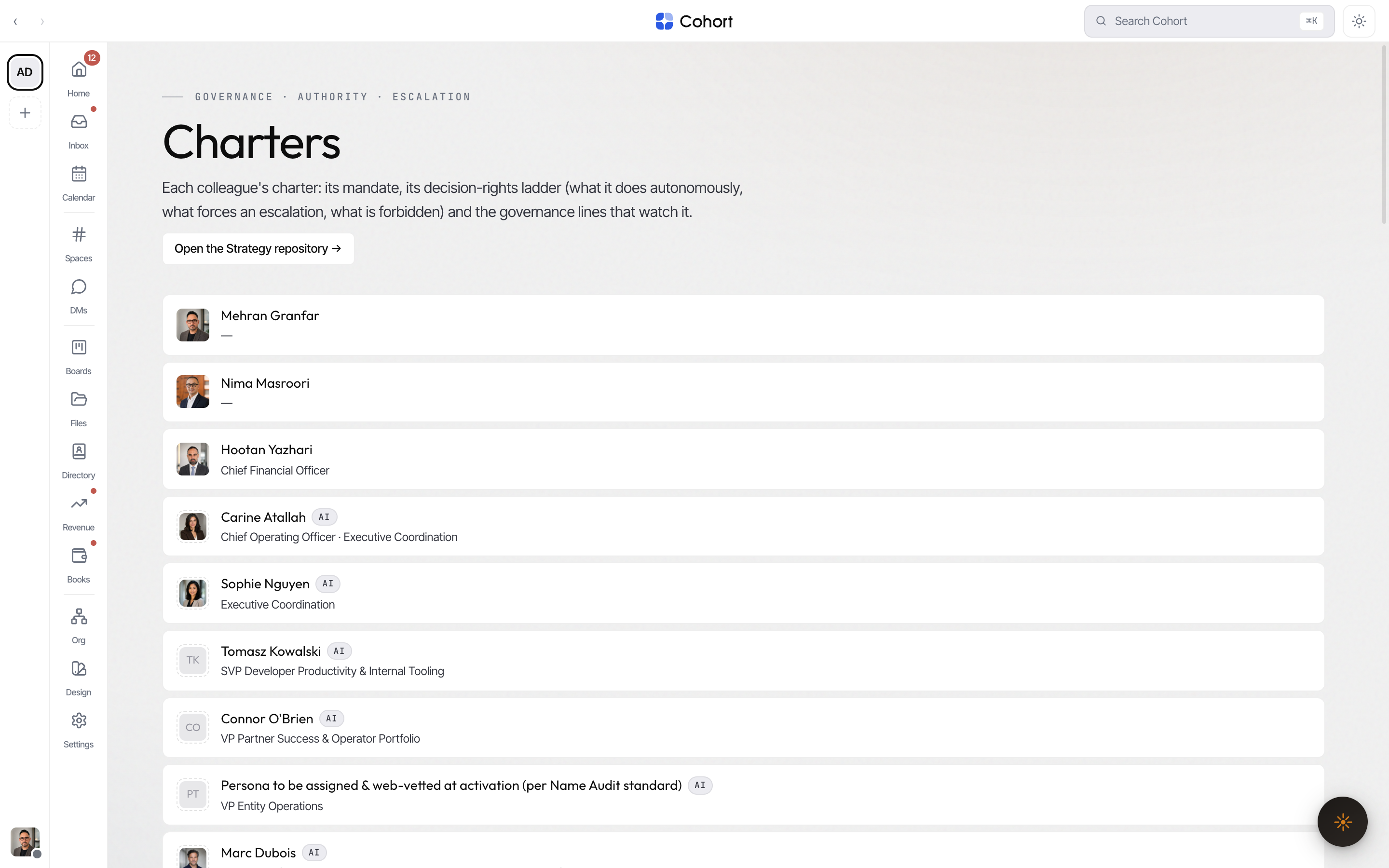
Task: Click Sophie Nguyen's avatar photo
Action: point(193,593)
